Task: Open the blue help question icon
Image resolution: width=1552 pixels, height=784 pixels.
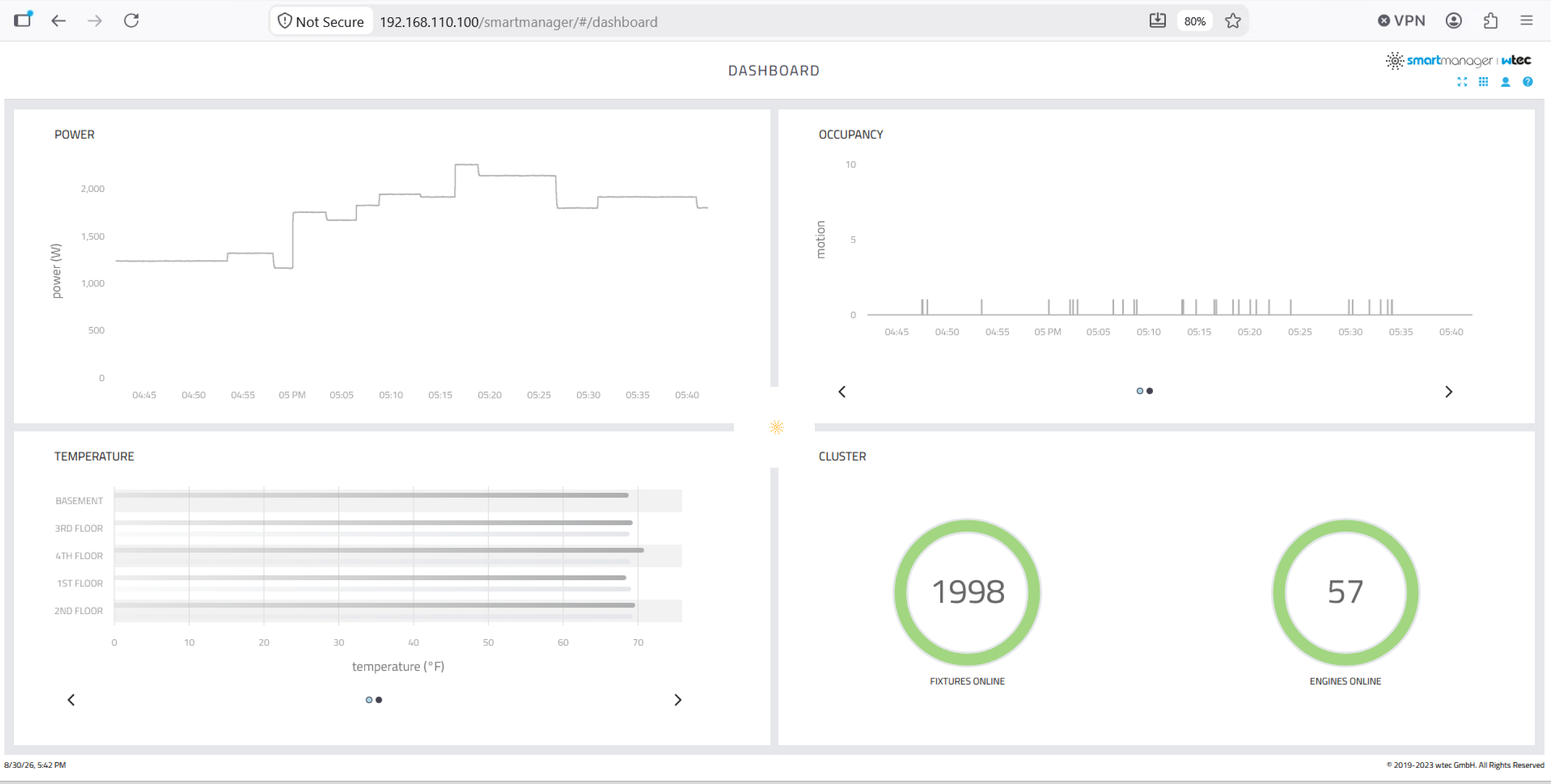Action: tap(1528, 82)
